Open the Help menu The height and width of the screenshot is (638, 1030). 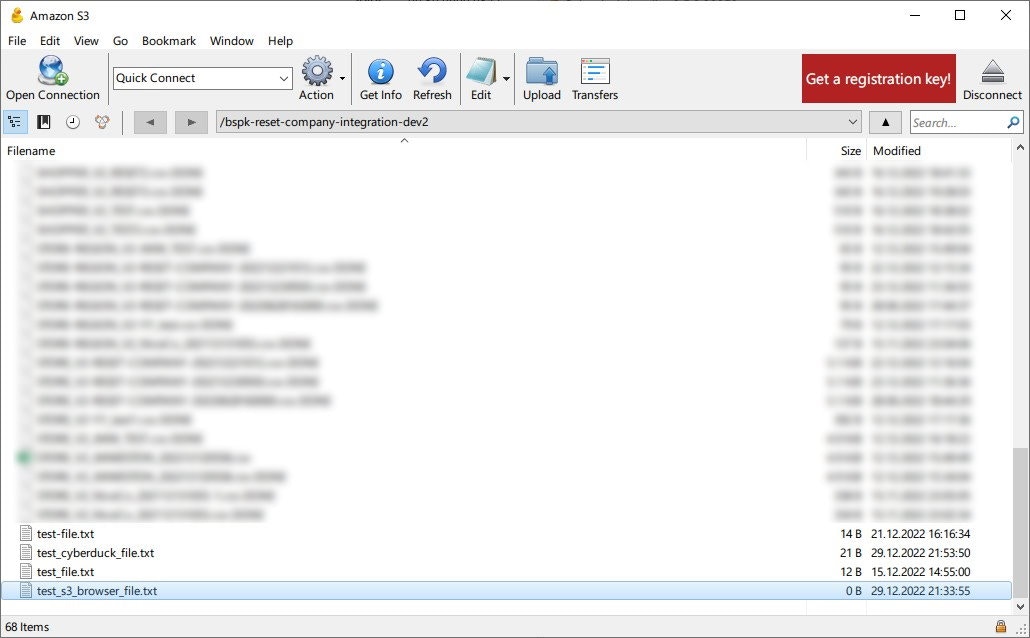(x=280, y=41)
